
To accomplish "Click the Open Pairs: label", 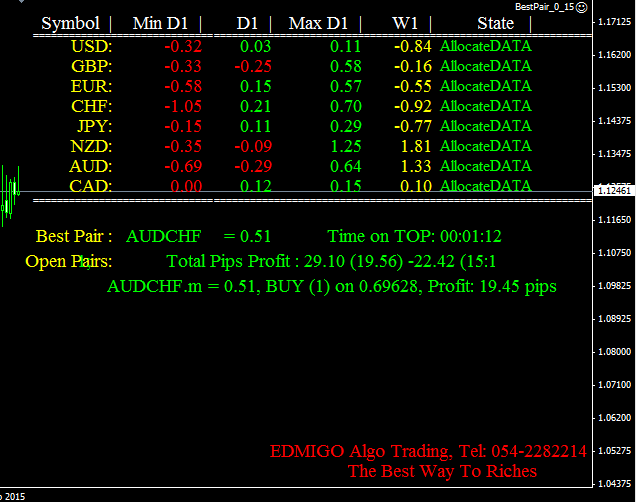I will [x=69, y=262].
